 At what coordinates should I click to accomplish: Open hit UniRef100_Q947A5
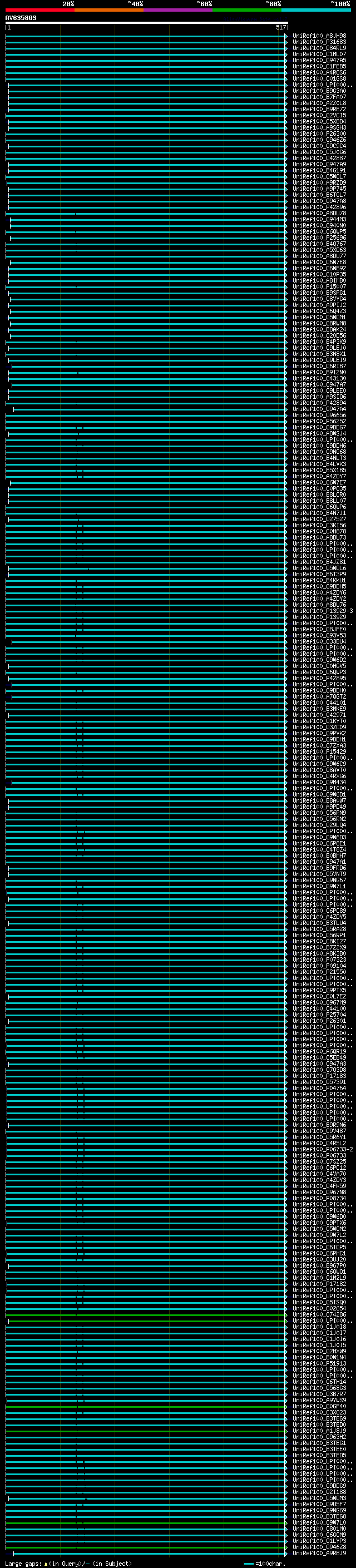click(319, 60)
